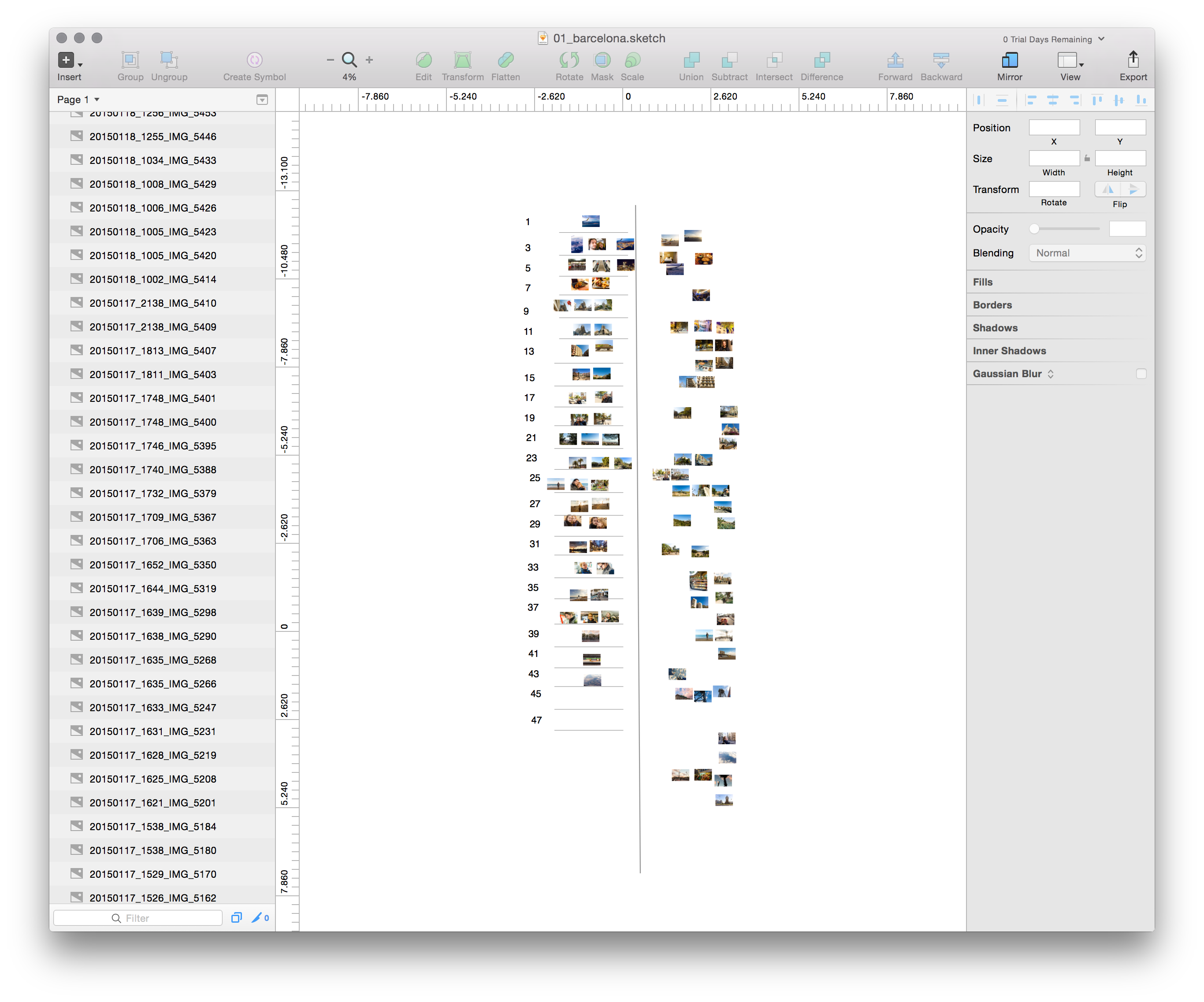This screenshot has height=1002, width=1204.
Task: Open the Page 1 dropdown
Action: (78, 99)
